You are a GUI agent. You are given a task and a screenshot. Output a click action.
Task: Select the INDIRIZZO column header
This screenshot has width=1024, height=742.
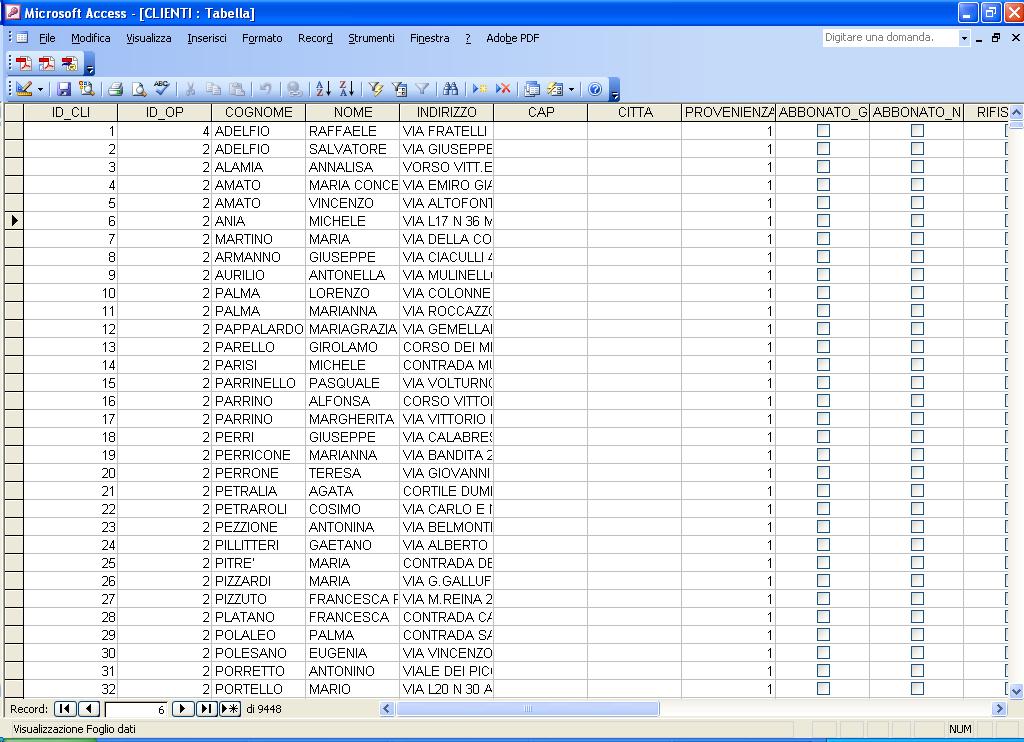click(x=447, y=112)
